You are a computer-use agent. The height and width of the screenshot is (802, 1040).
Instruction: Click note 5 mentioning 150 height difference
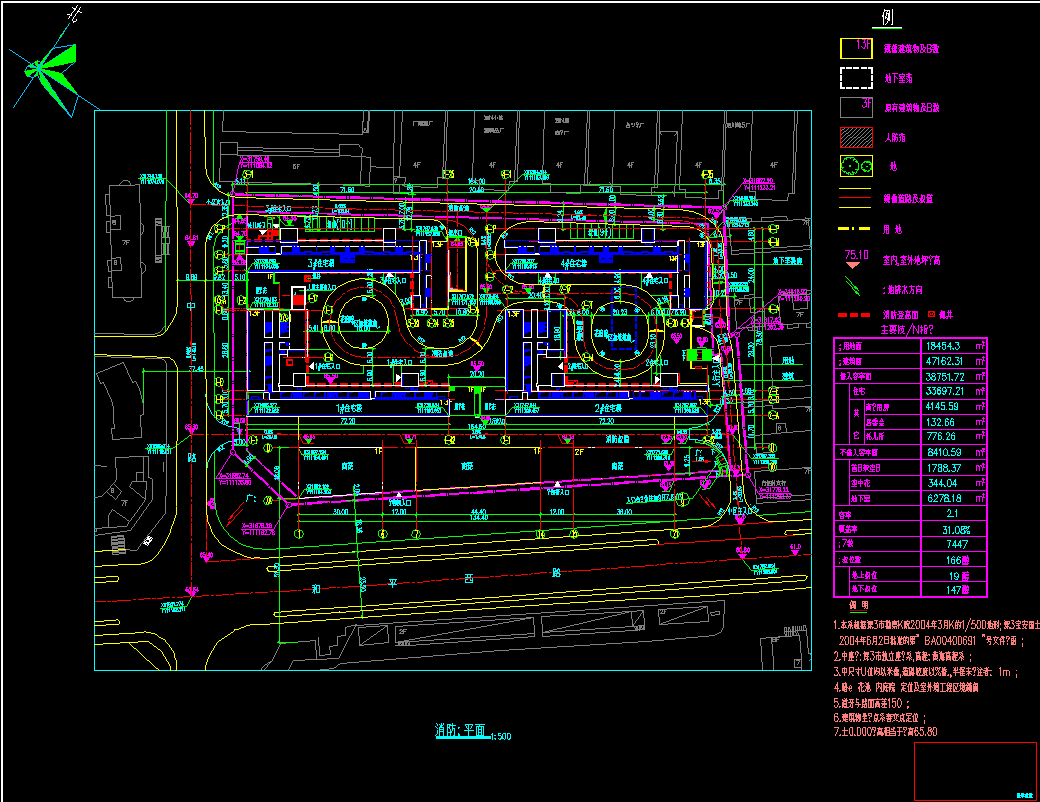point(872,702)
